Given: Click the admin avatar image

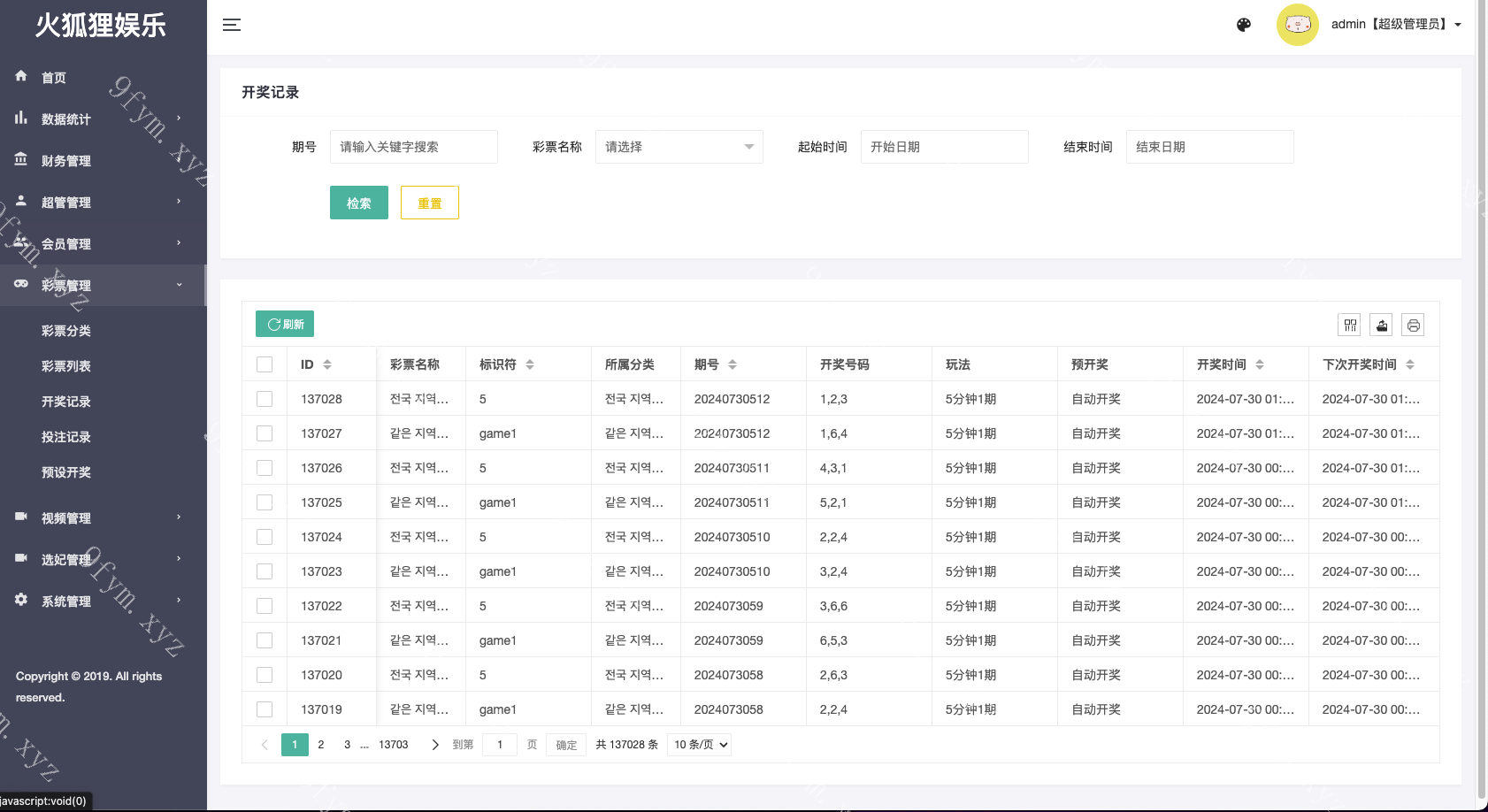Looking at the screenshot, I should [x=1298, y=25].
